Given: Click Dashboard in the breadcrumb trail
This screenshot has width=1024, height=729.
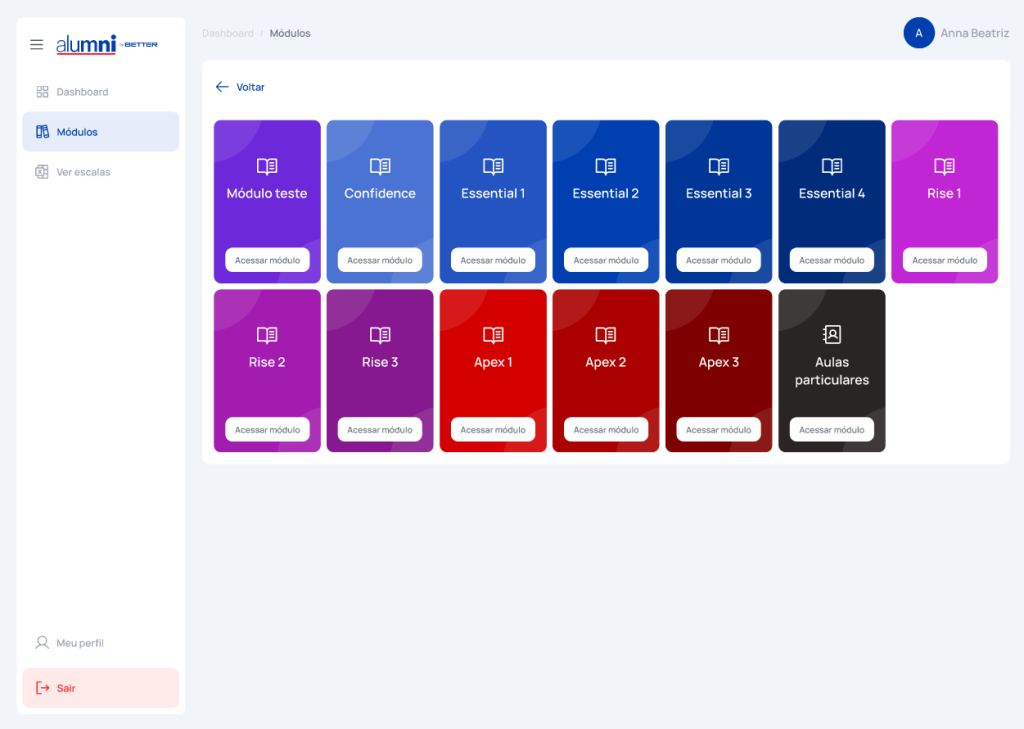Looking at the screenshot, I should [x=228, y=34].
